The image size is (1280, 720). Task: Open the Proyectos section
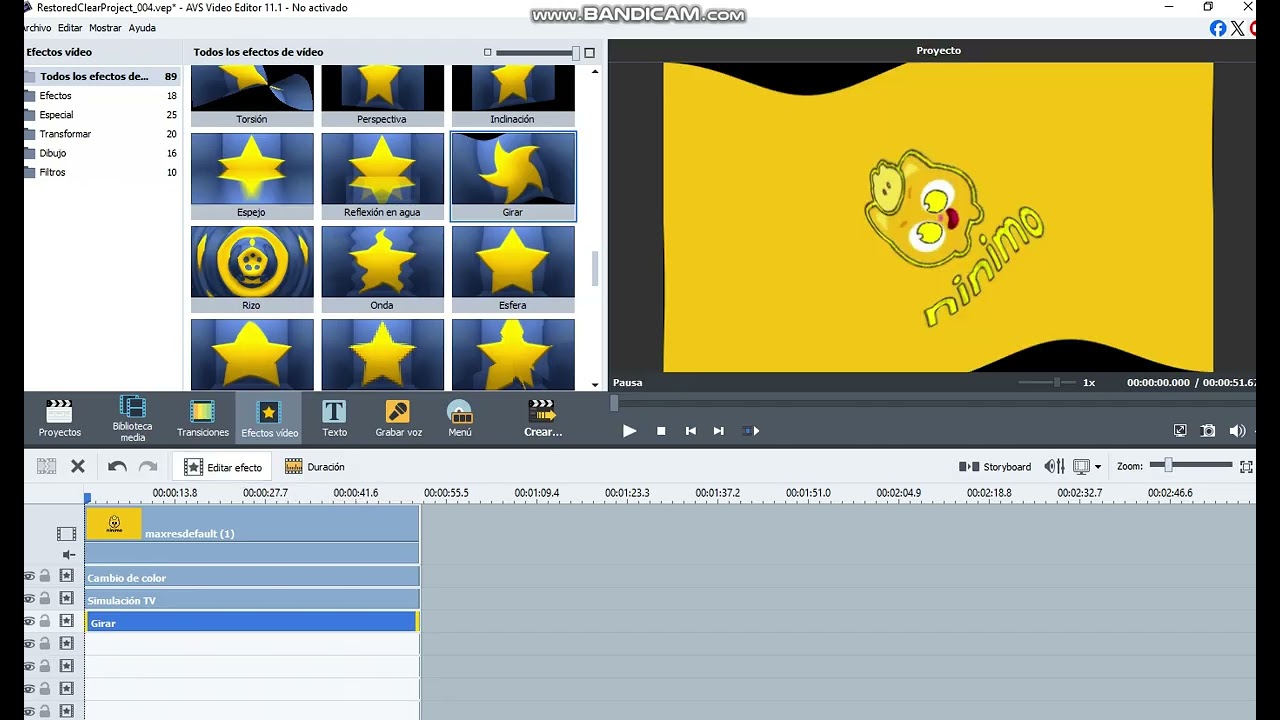59,418
